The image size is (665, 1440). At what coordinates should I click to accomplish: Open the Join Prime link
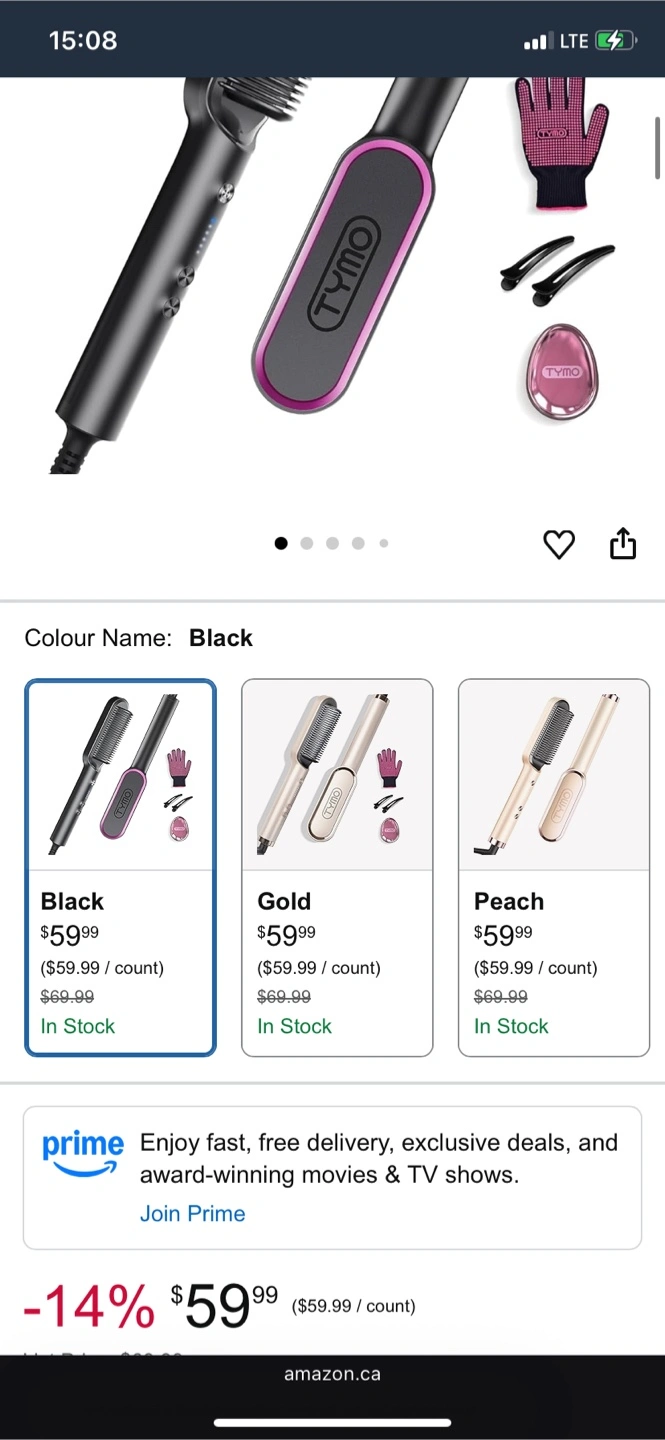(x=192, y=1213)
